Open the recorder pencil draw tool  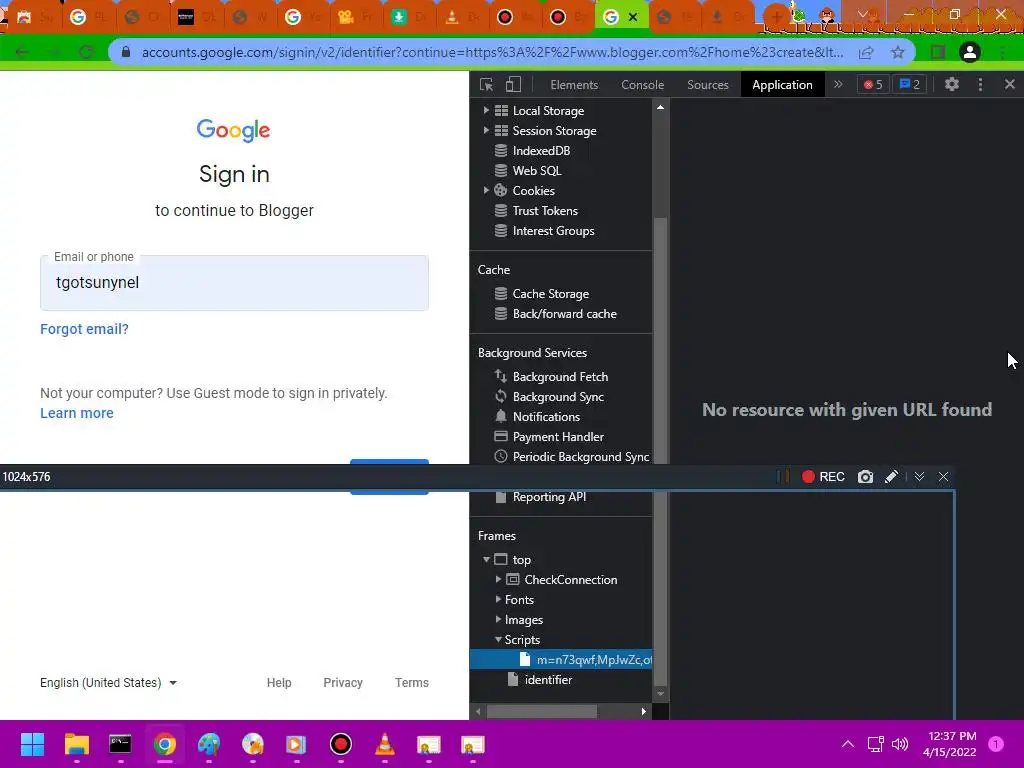click(x=891, y=477)
